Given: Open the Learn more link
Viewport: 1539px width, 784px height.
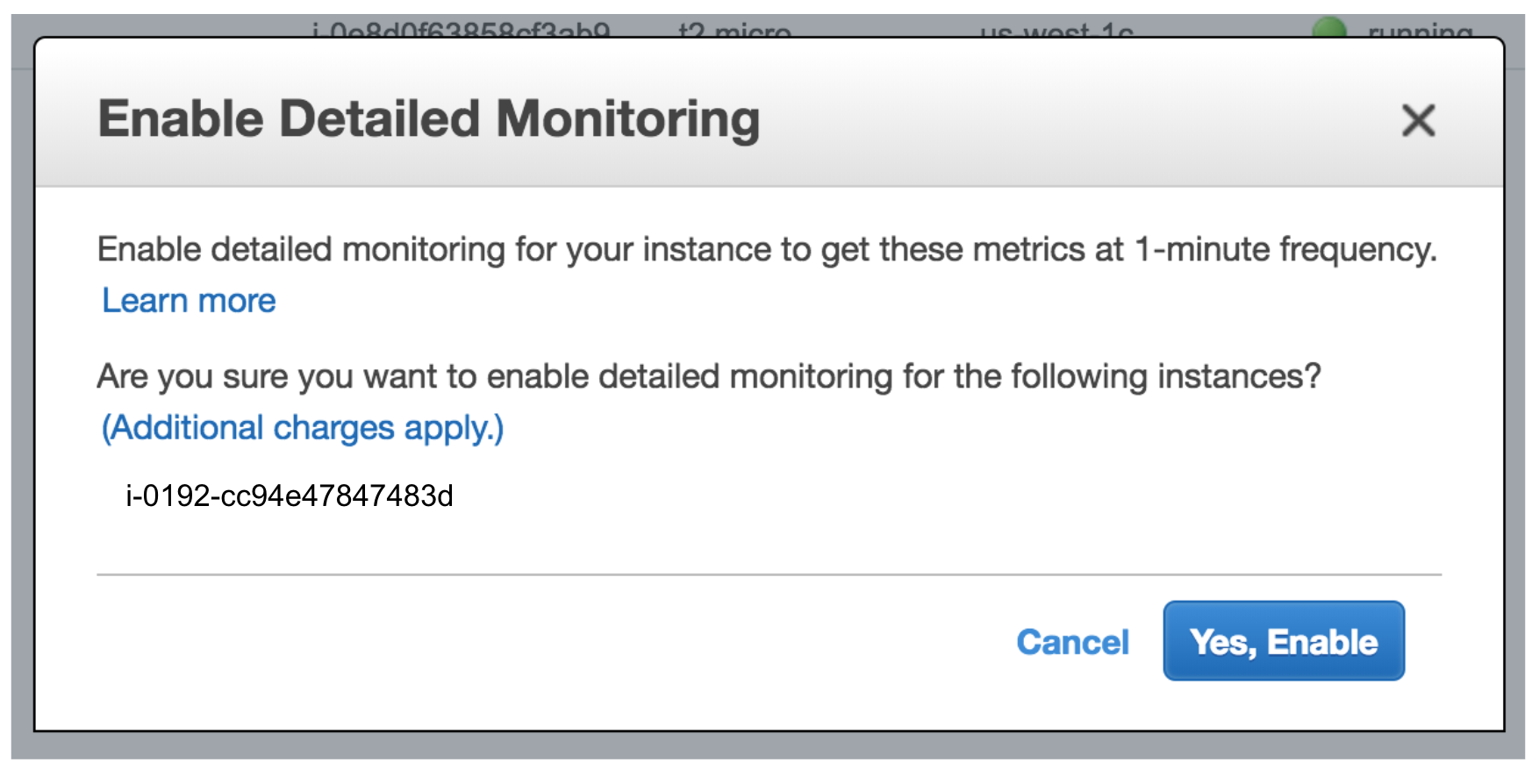Looking at the screenshot, I should coord(189,301).
